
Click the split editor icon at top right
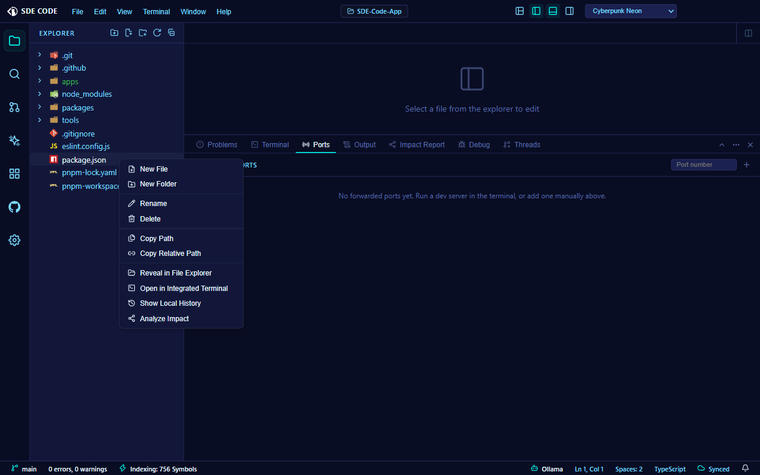pos(748,33)
